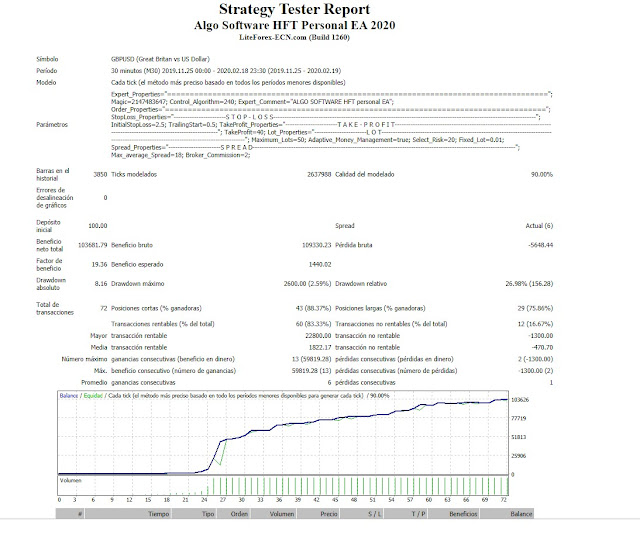Click the Equidad legend label in chart
This screenshot has width=640, height=535.
click(93, 395)
